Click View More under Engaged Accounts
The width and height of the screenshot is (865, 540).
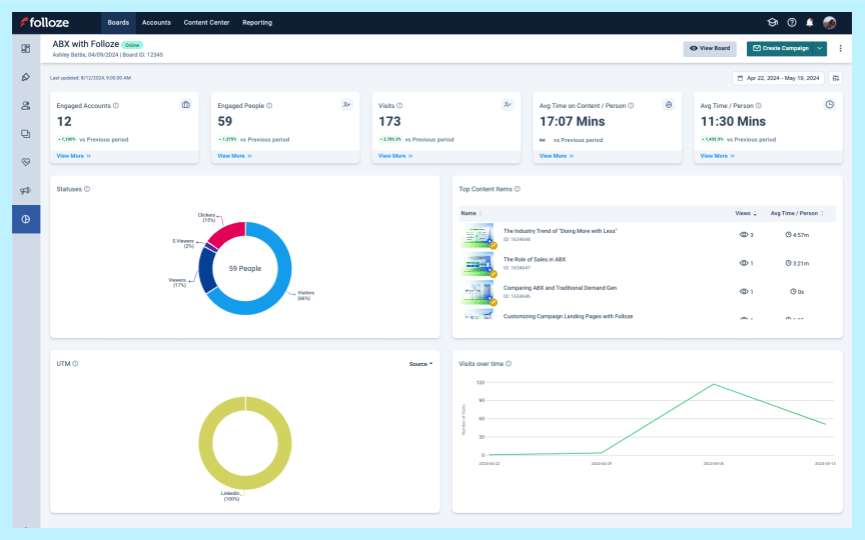point(73,156)
